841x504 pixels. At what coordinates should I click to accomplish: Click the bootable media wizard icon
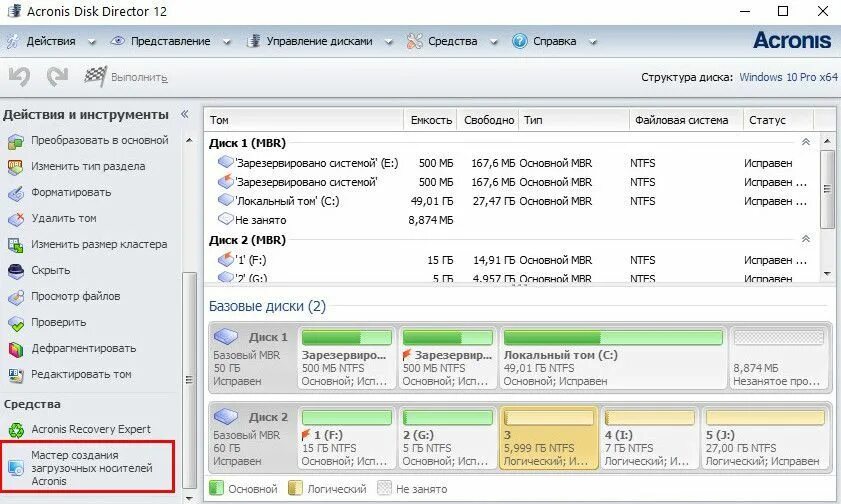tap(16, 468)
